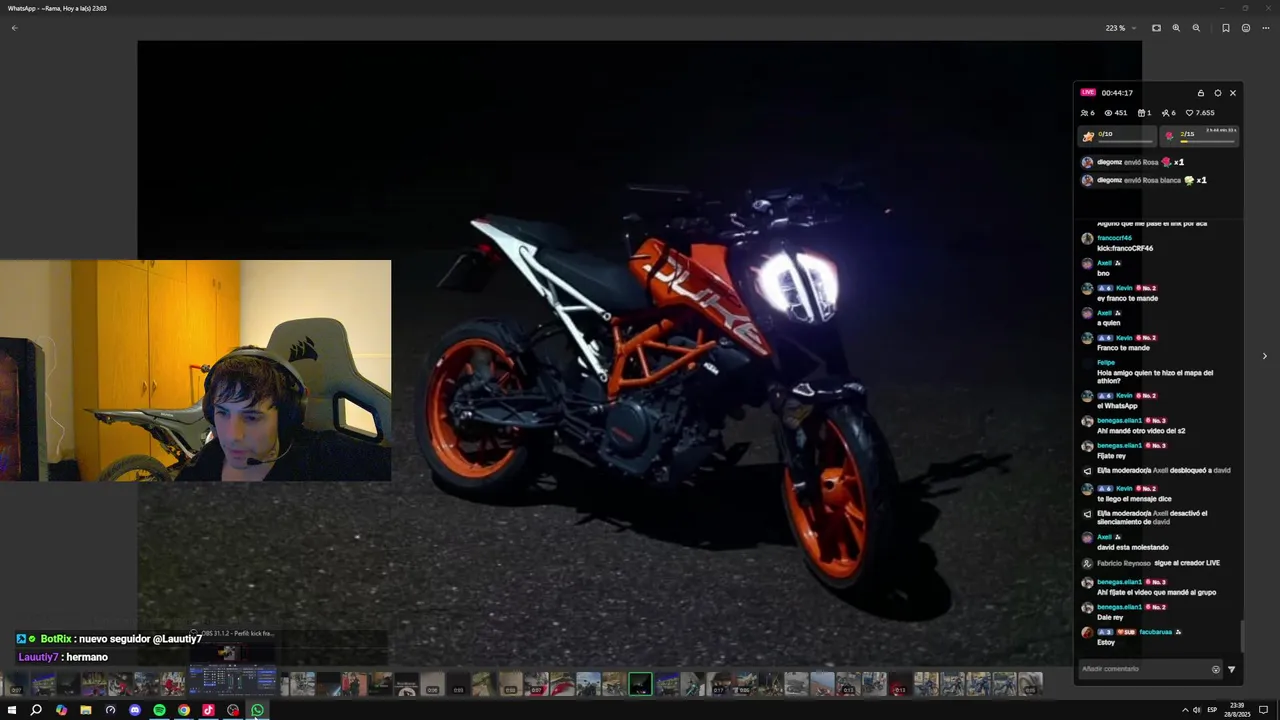This screenshot has width=1280, height=720.
Task: Switch to Google Chrome in taskbar
Action: pyautogui.click(x=184, y=710)
